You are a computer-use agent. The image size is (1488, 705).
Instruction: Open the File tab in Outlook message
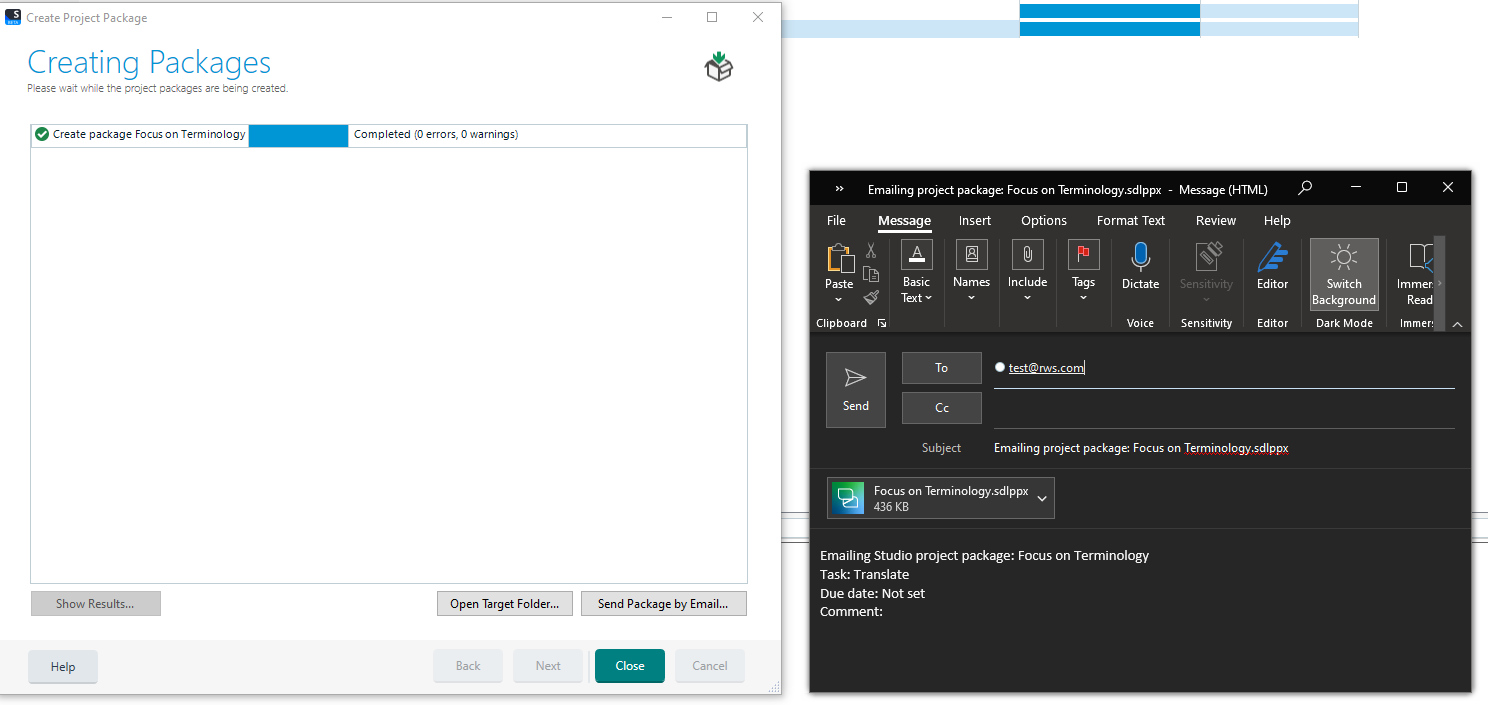[836, 220]
